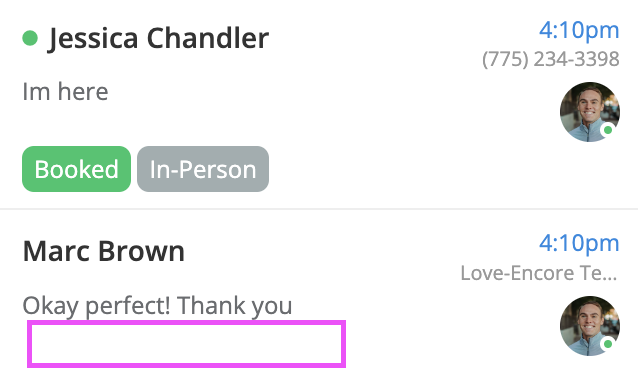
Task: Click online status dot on Jessica's agent avatar
Action: [608, 130]
